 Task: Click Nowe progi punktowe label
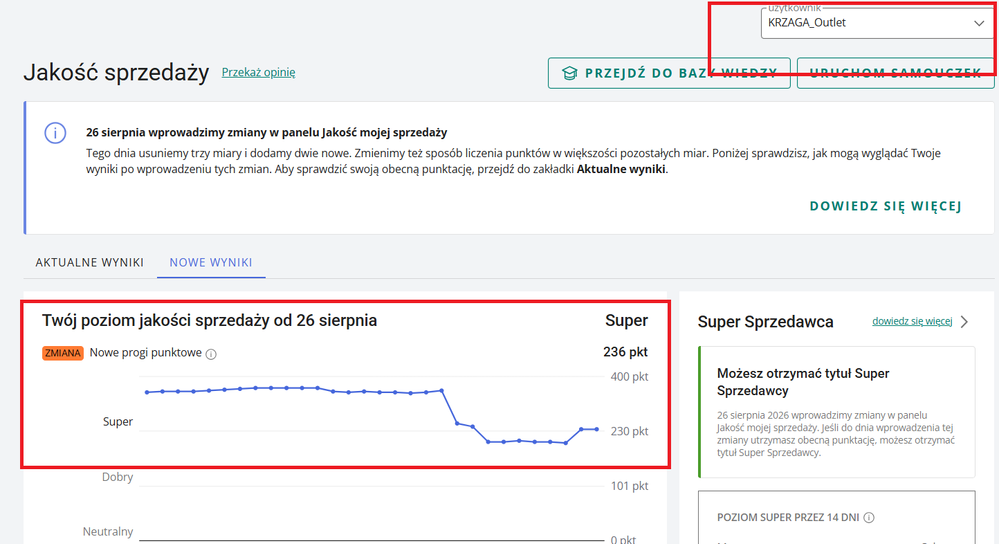click(x=145, y=353)
